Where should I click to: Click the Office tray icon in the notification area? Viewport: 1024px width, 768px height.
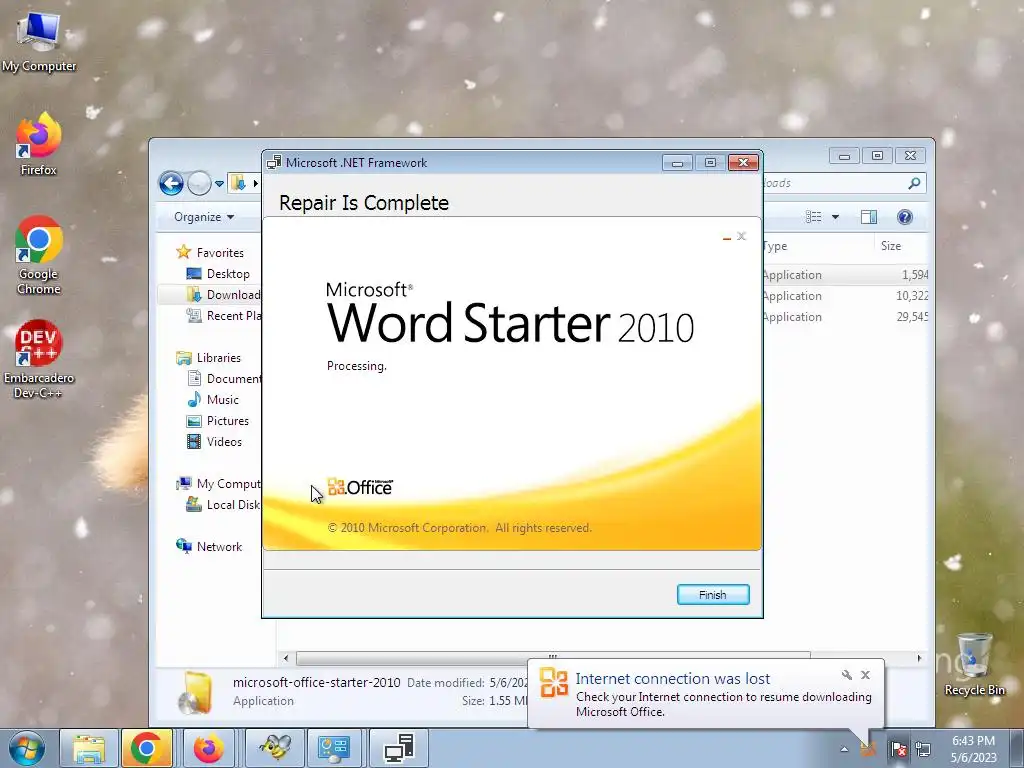tap(869, 750)
